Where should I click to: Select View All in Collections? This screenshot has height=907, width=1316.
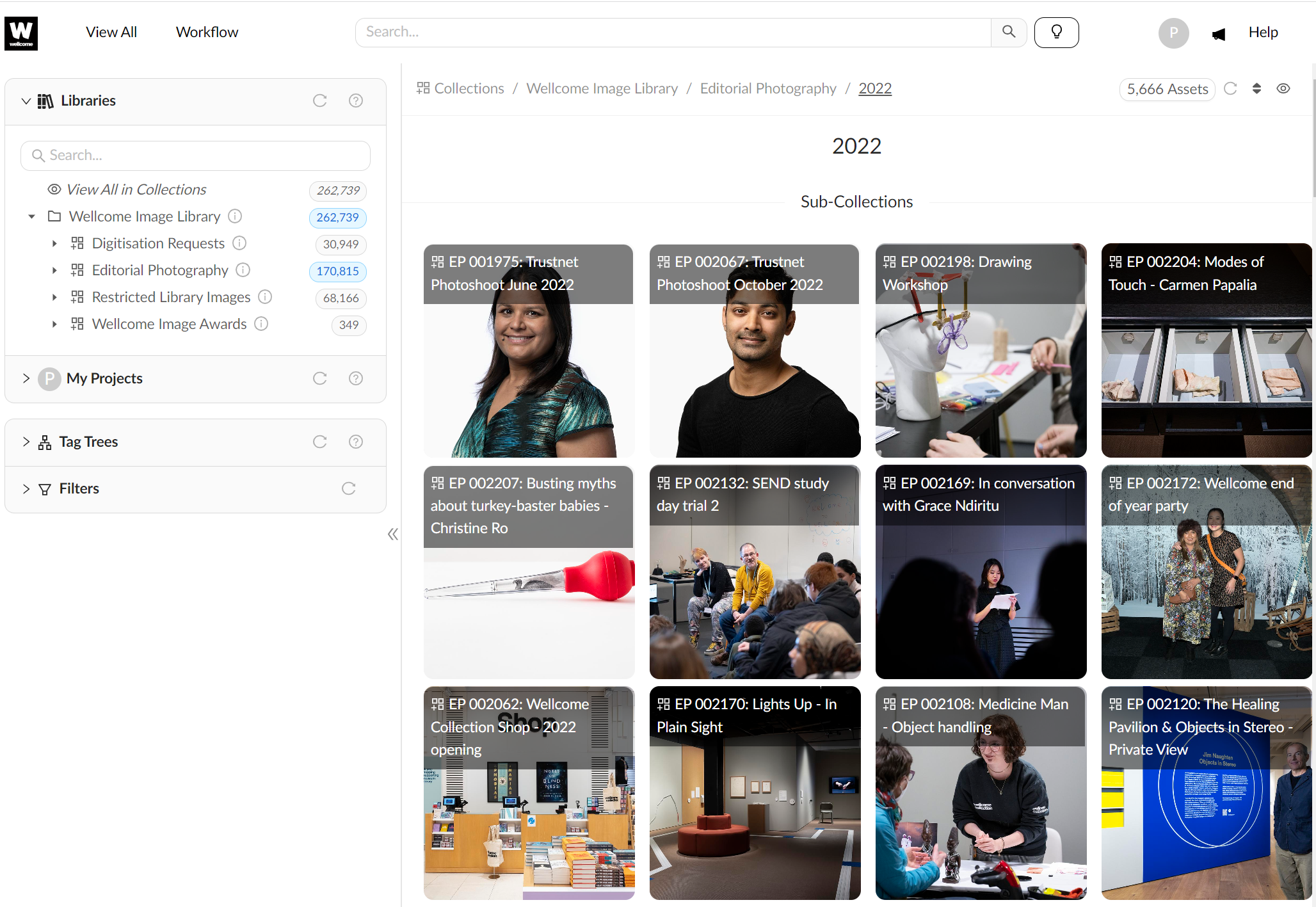coord(136,189)
